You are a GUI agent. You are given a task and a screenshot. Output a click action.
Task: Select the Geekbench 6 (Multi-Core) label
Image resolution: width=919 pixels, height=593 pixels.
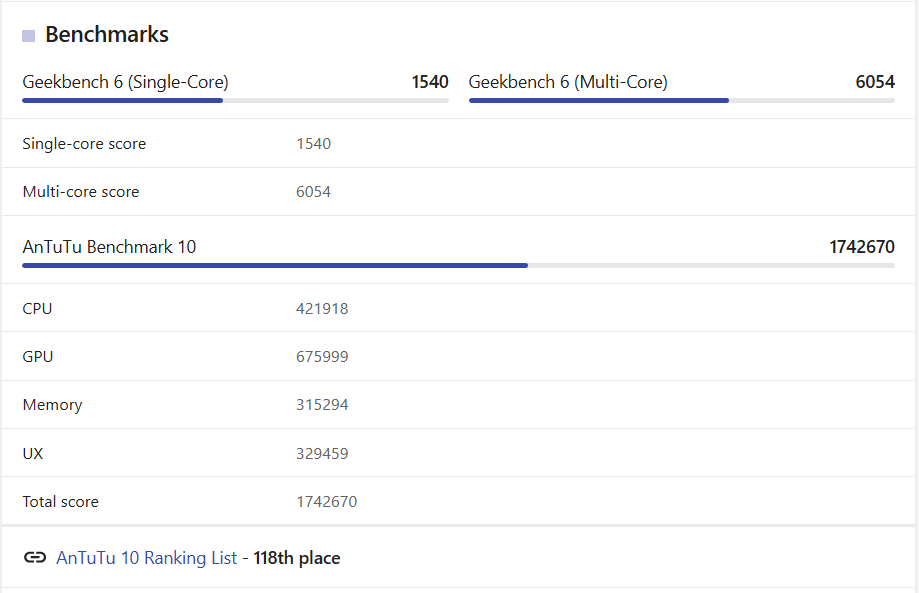tap(568, 82)
